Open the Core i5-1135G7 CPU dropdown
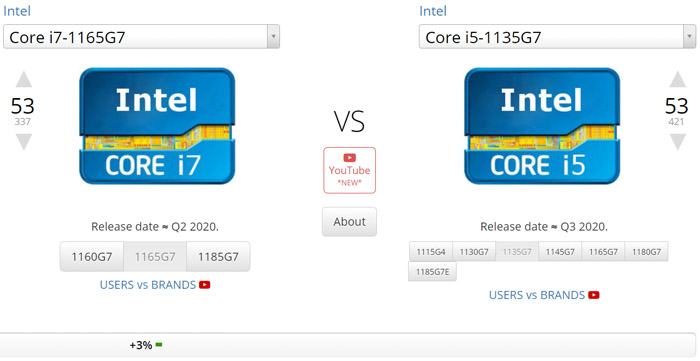The image size is (700, 361). click(x=557, y=37)
